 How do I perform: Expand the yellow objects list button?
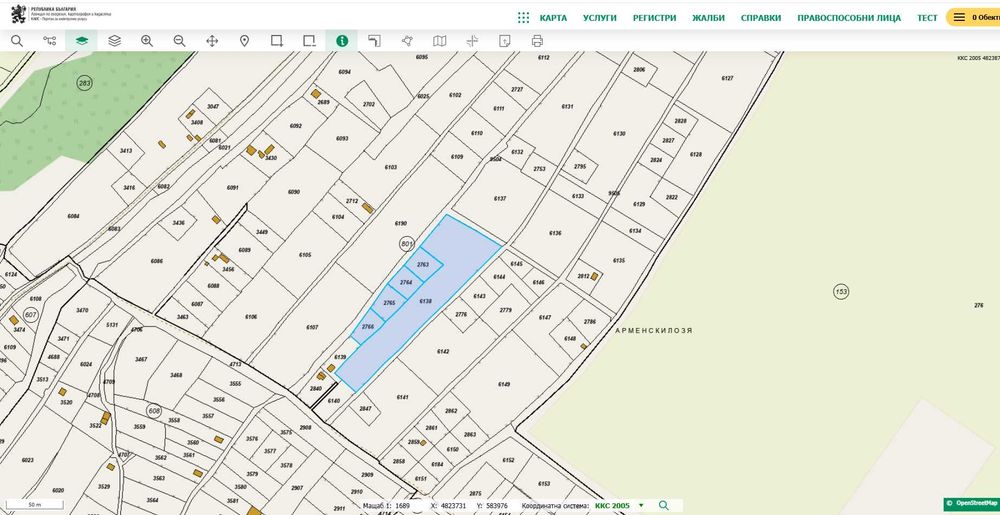(x=973, y=18)
